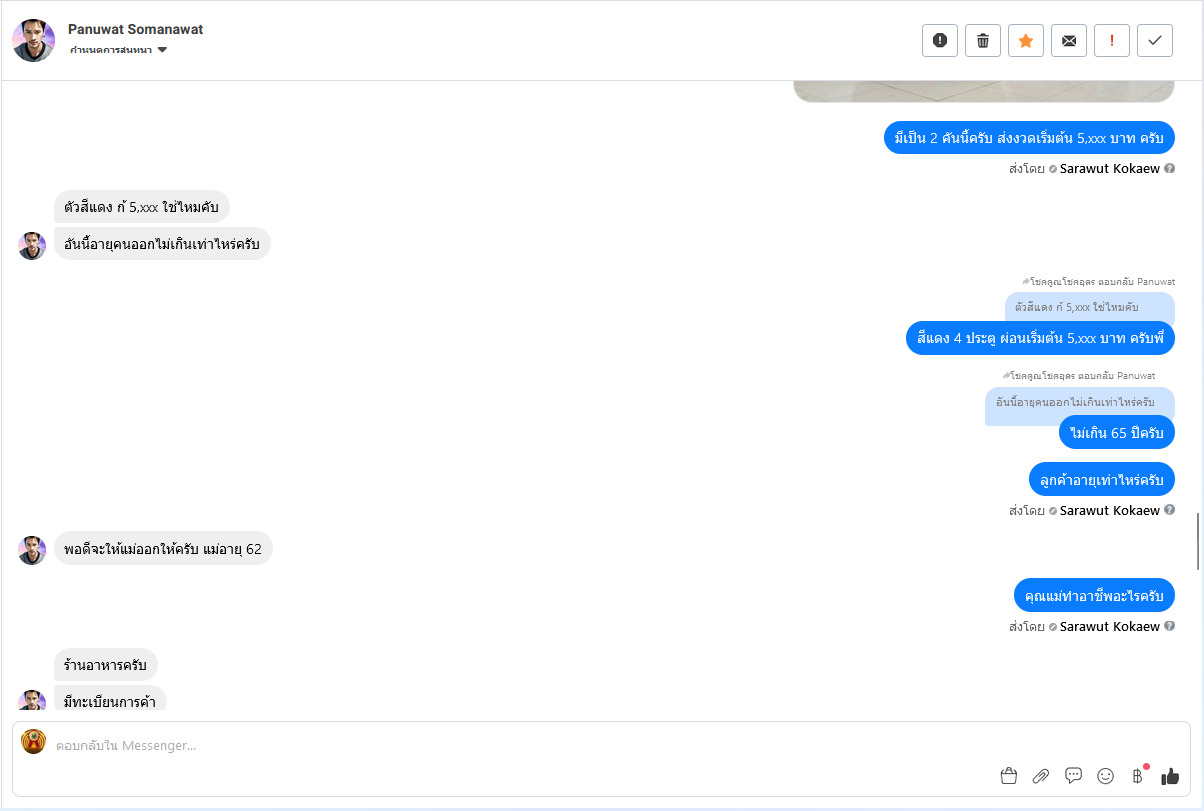
Task: Toggle the red exclamation priority flag
Action: (x=1112, y=41)
